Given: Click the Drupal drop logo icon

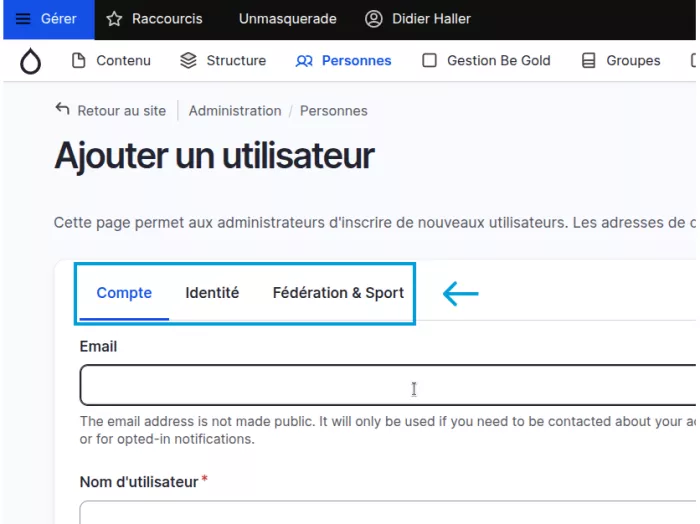Looking at the screenshot, I should pyautogui.click(x=30, y=61).
